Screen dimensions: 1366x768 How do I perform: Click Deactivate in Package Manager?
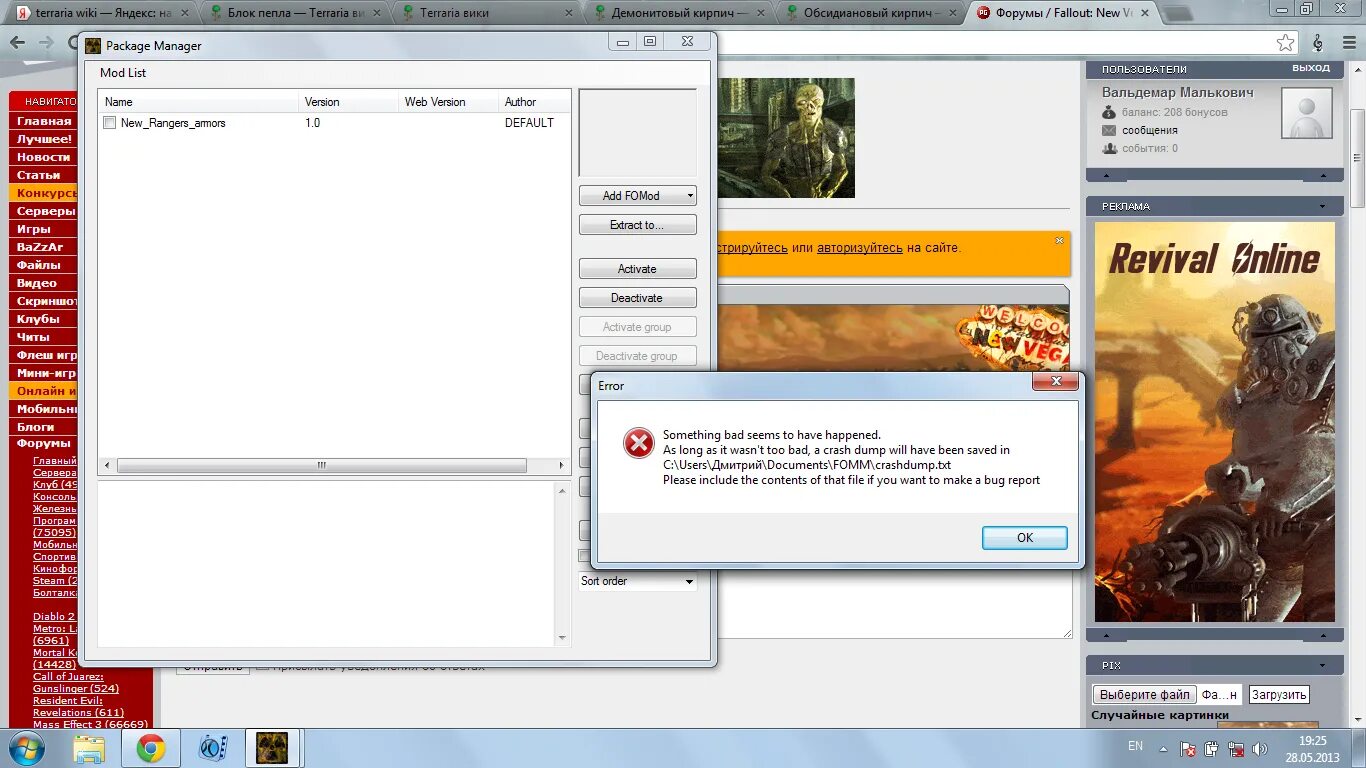638,298
